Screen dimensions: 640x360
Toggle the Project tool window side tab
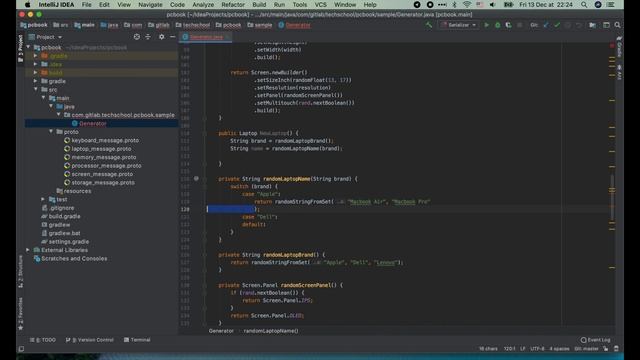pyautogui.click(x=20, y=49)
